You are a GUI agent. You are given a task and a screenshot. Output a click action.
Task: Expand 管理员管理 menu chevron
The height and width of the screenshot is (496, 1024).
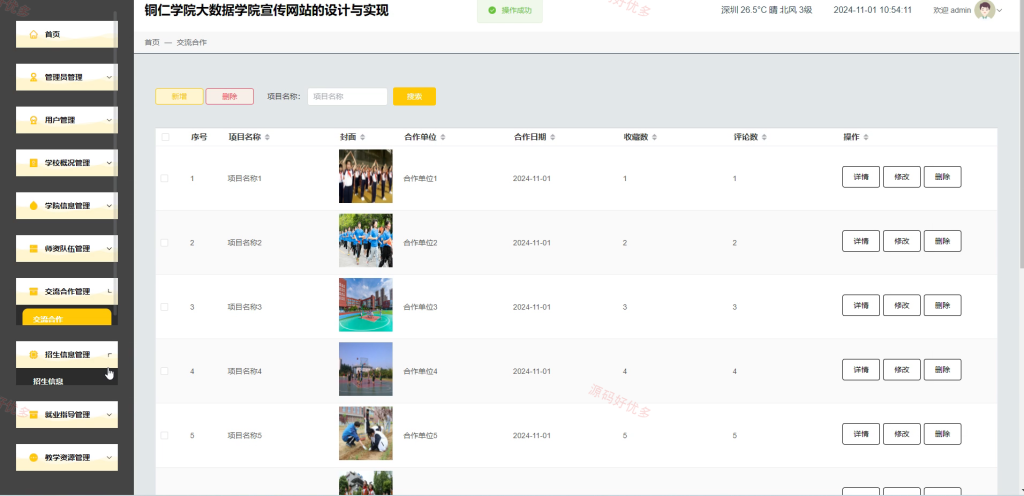pyautogui.click(x=109, y=77)
